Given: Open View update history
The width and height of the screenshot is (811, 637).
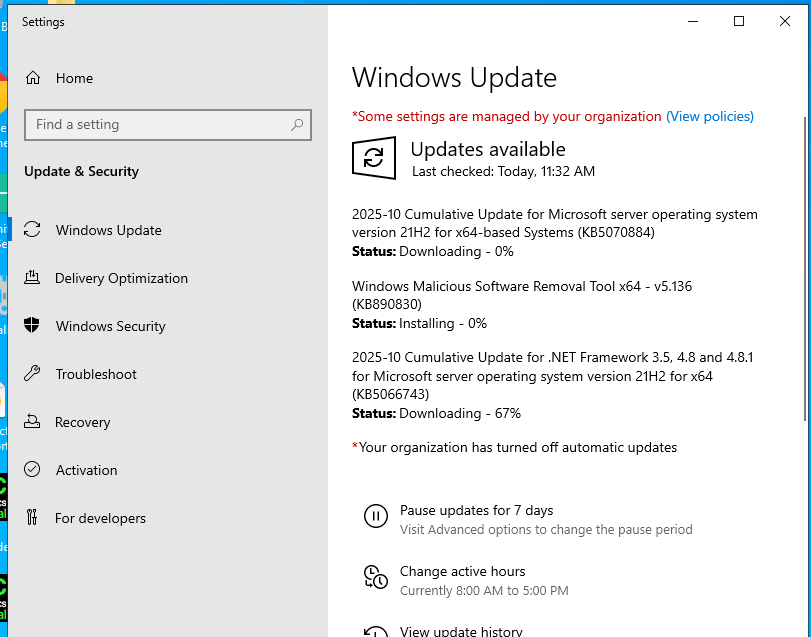Looking at the screenshot, I should pos(461,630).
